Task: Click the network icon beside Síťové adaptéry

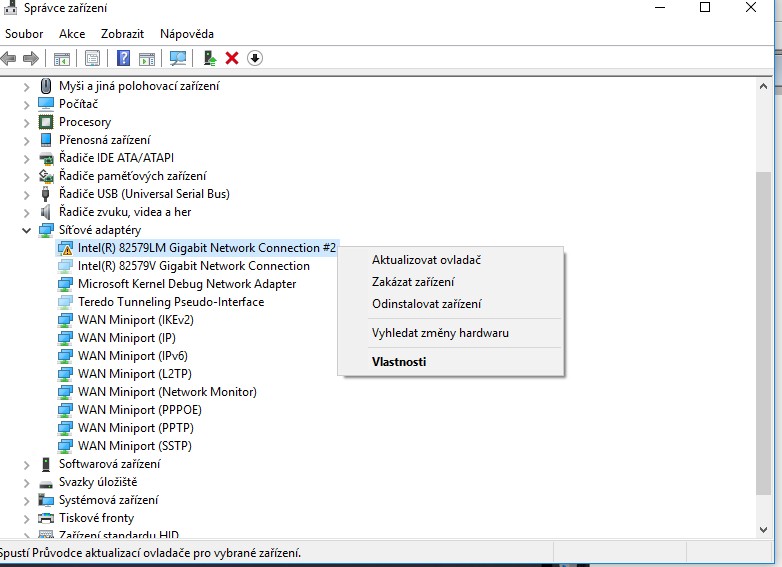Action: pyautogui.click(x=46, y=230)
